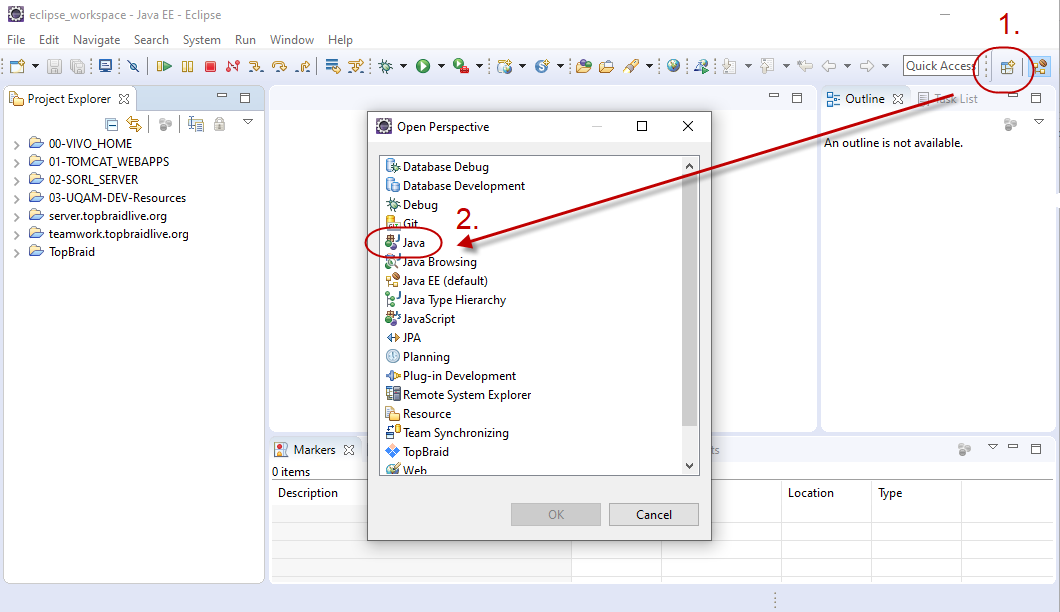
Task: Click the red Terminate stop icon
Action: [x=210, y=66]
